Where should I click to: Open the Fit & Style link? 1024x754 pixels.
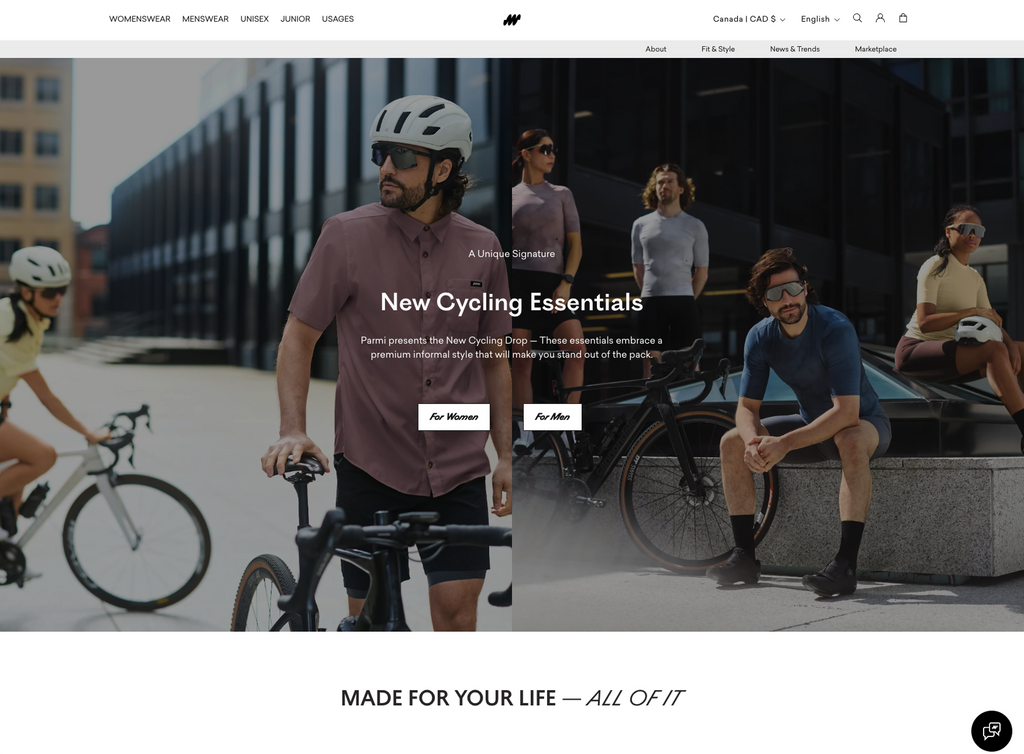click(x=718, y=49)
